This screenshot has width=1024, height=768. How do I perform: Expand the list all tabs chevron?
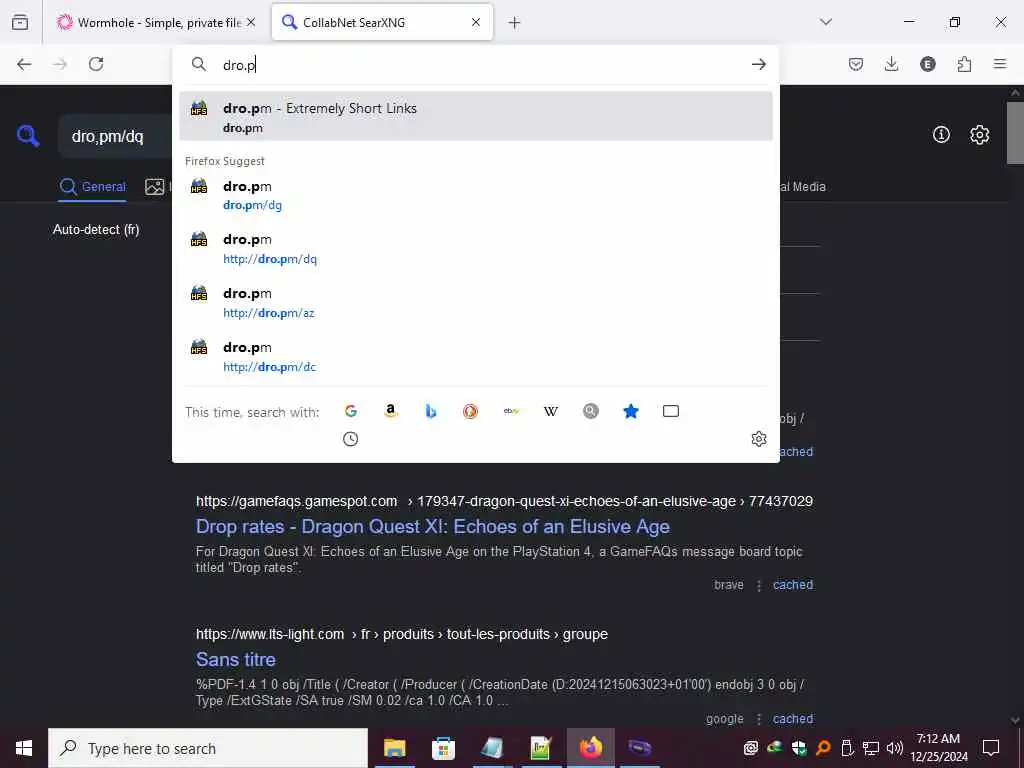pos(826,22)
